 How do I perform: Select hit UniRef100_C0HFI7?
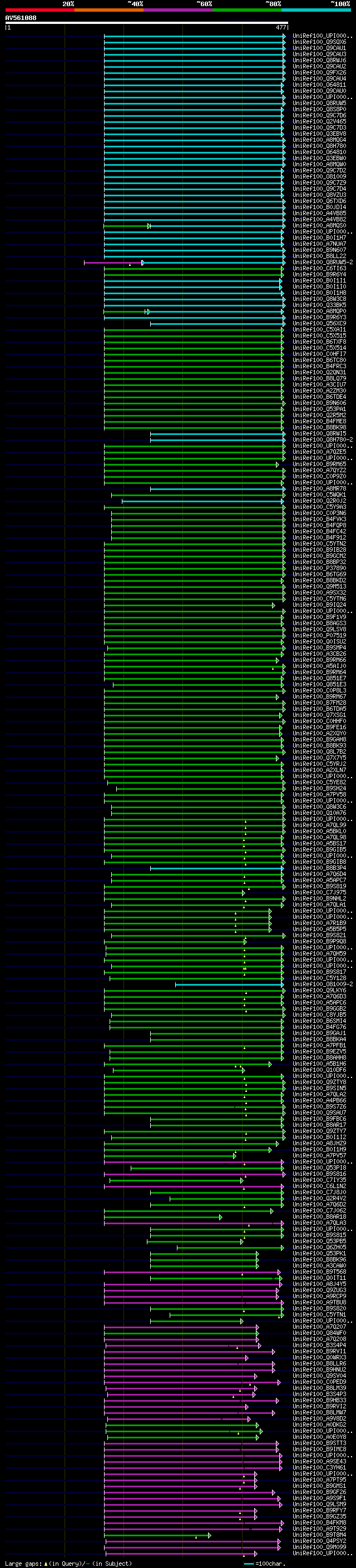319,354
